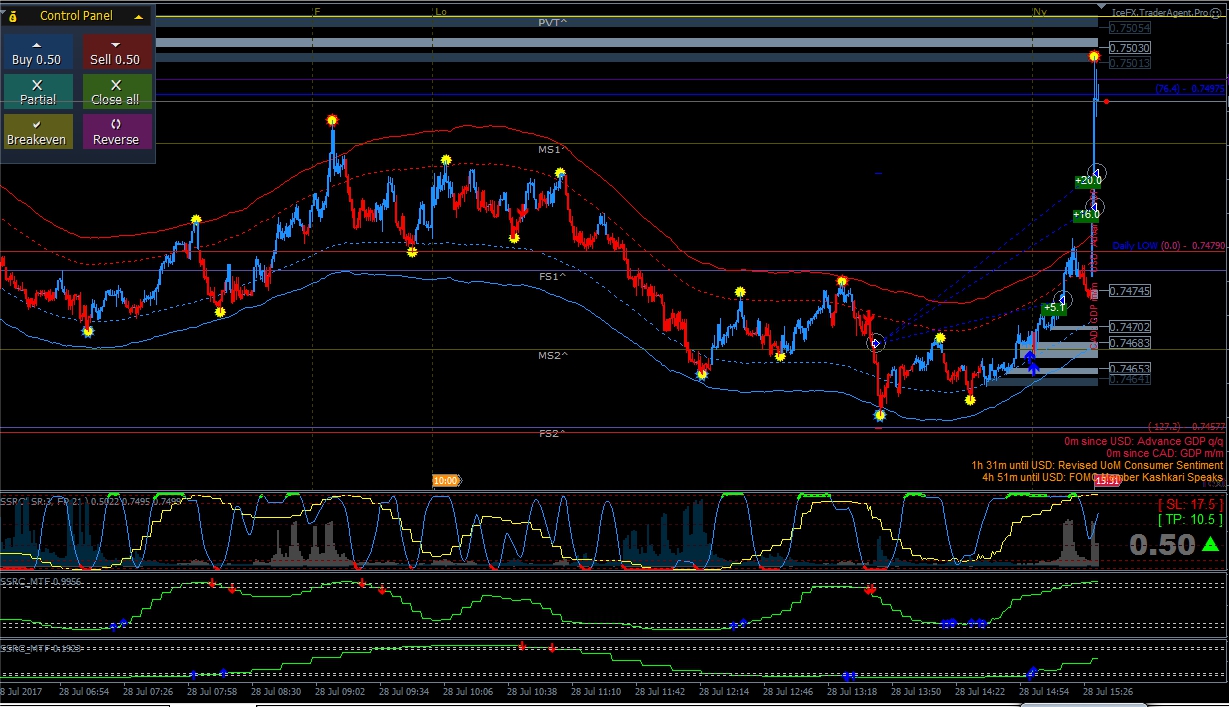
Task: Click the green up triangle beside 0.50
Action: tap(1211, 544)
